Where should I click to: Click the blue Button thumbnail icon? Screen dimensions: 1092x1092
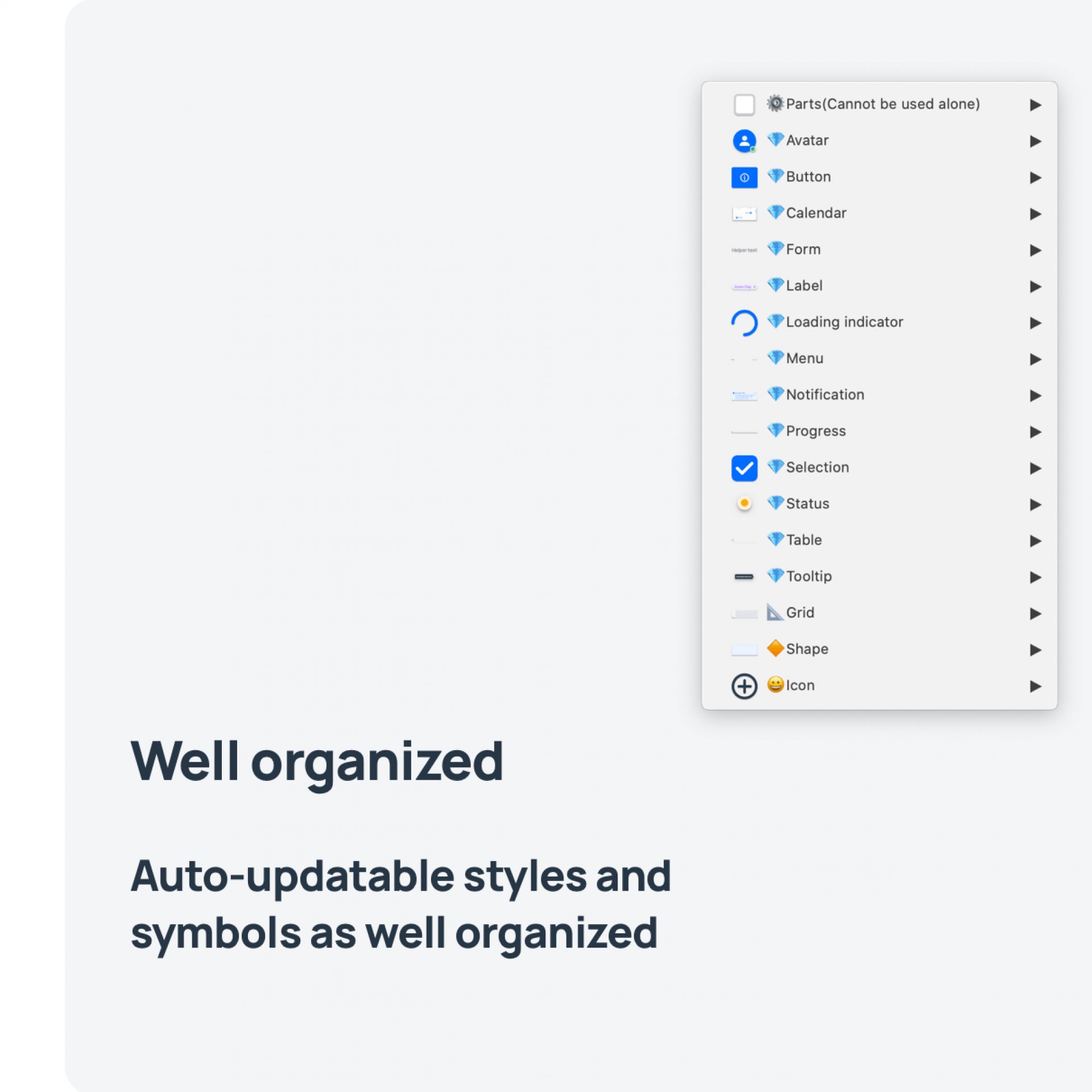tap(744, 177)
